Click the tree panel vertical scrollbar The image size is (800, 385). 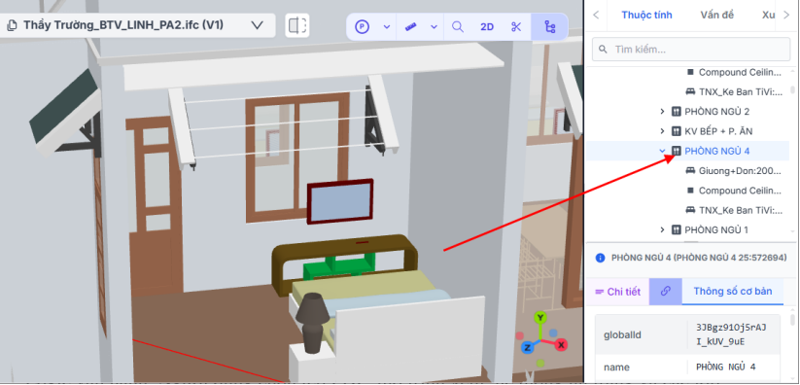pos(792,89)
